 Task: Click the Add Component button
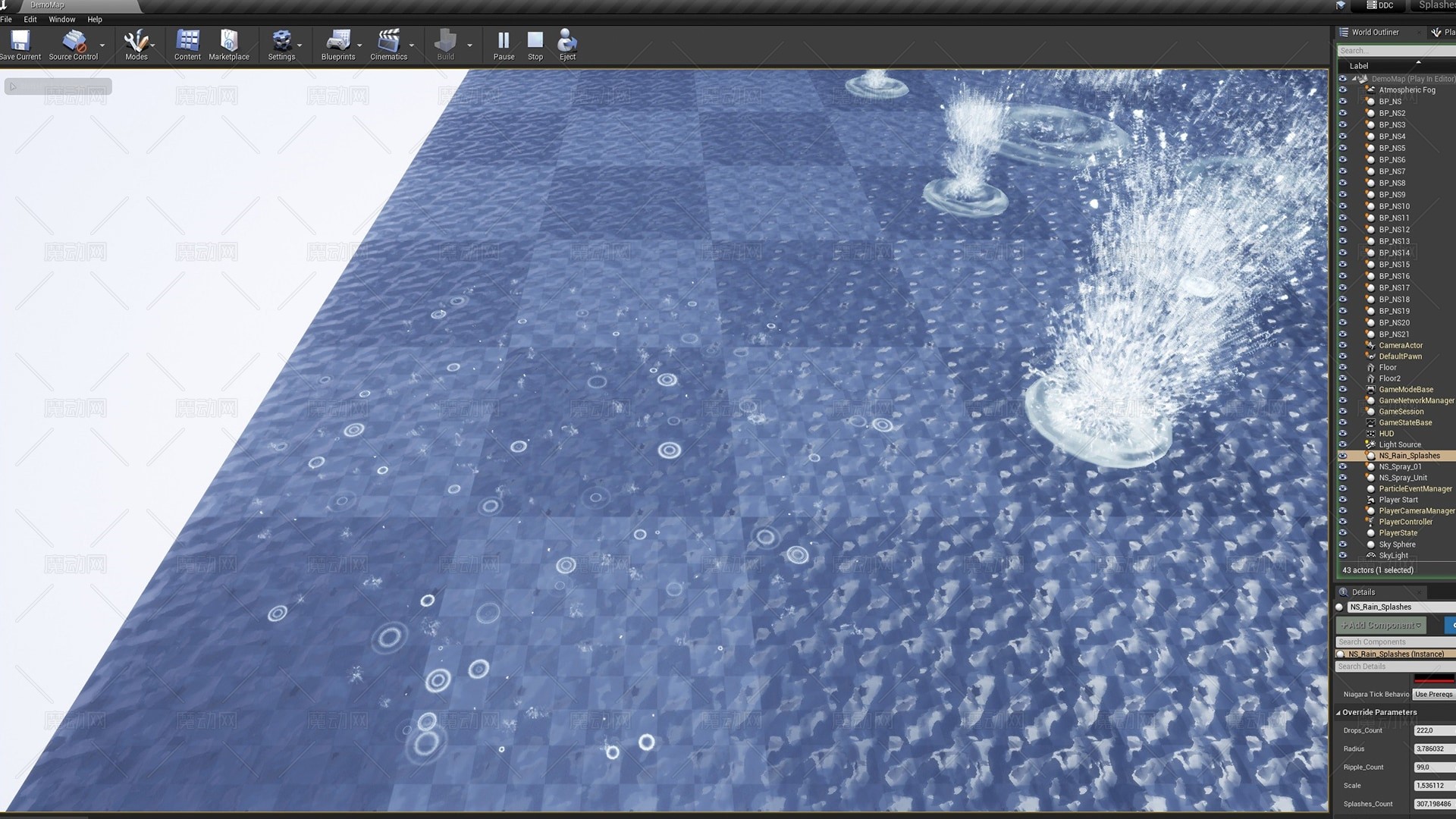1380,625
